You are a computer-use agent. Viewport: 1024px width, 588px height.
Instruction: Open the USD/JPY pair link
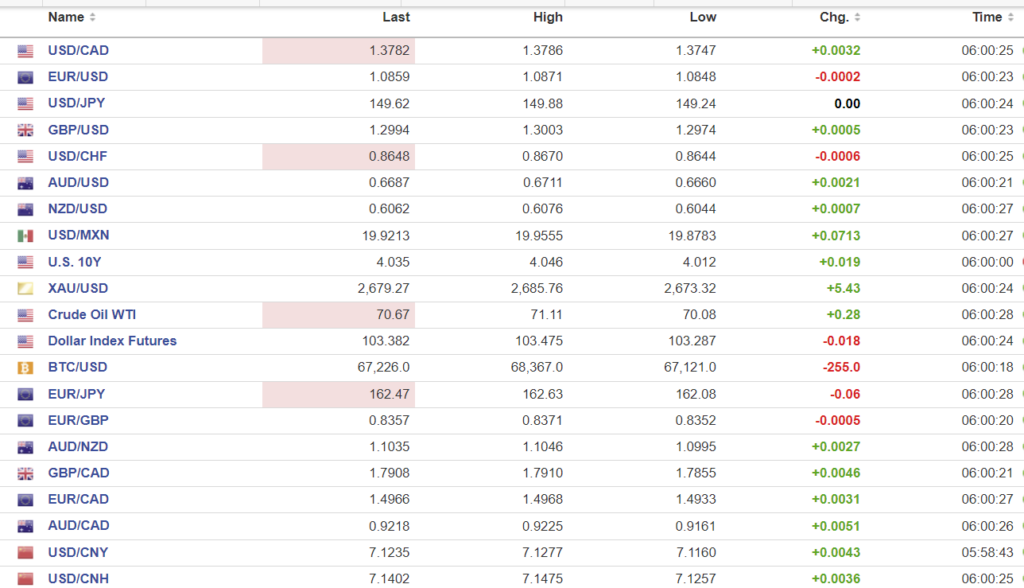[76, 103]
